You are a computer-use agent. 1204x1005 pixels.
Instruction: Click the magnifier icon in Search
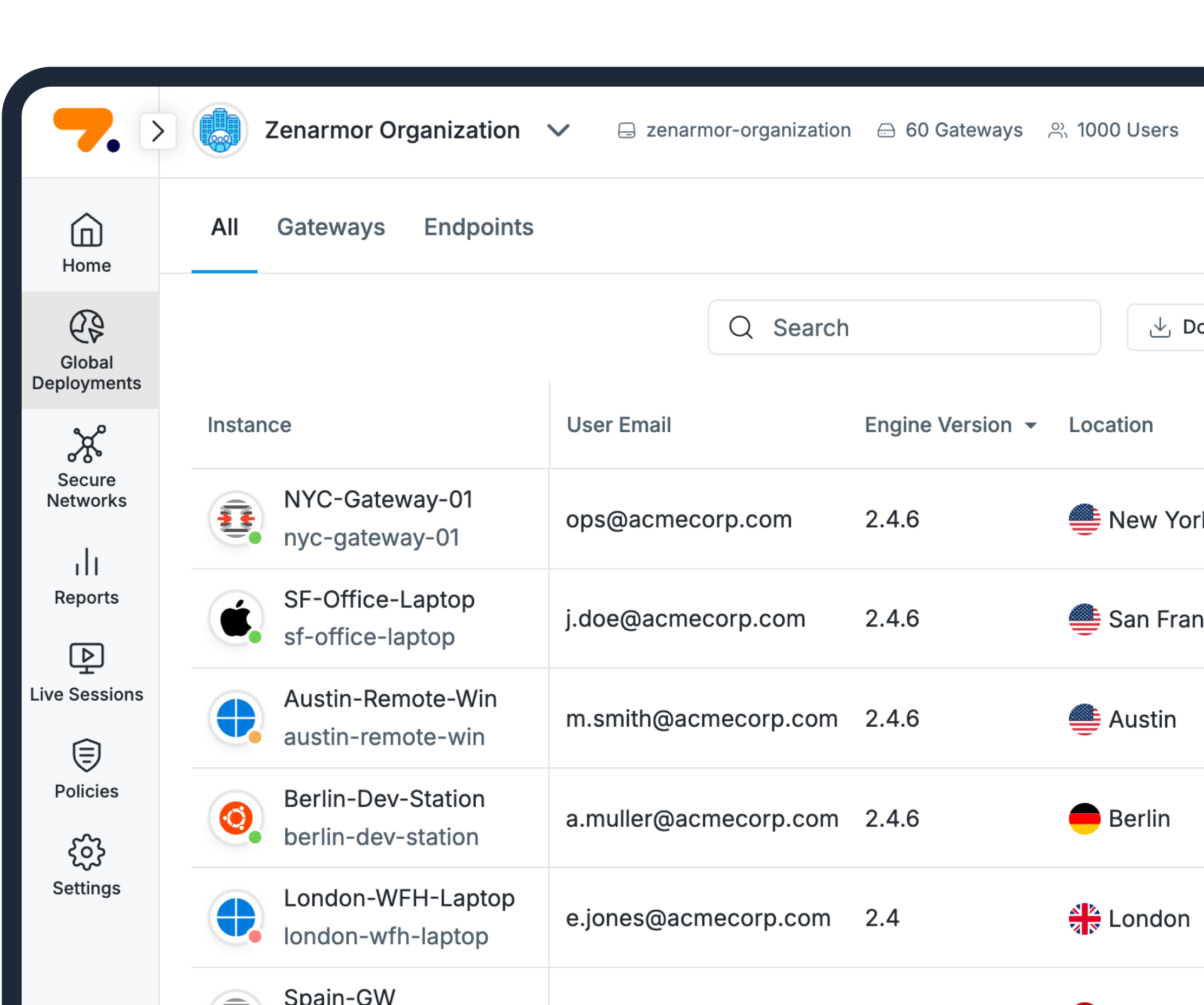click(740, 328)
